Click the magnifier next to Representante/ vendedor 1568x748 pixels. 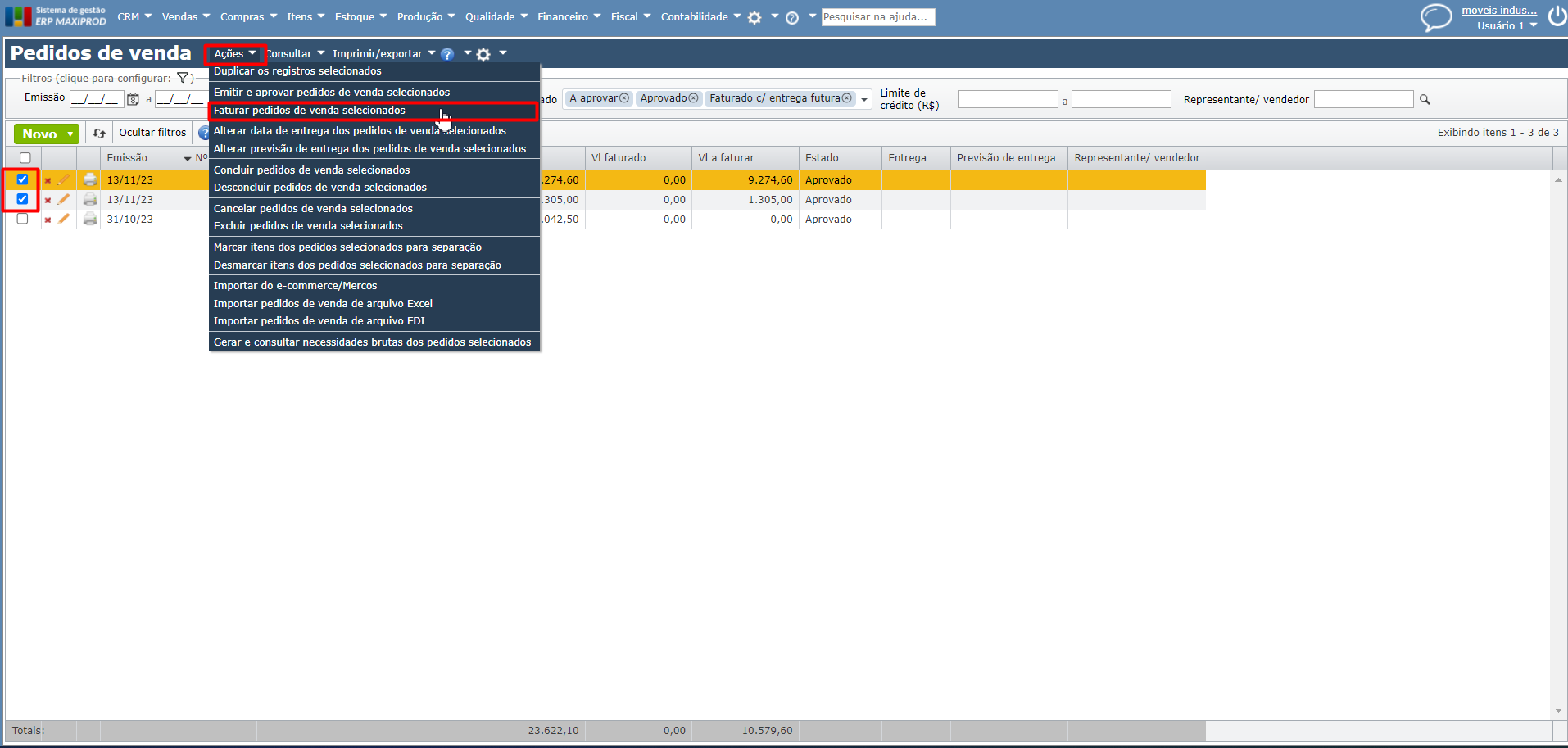(x=1425, y=99)
